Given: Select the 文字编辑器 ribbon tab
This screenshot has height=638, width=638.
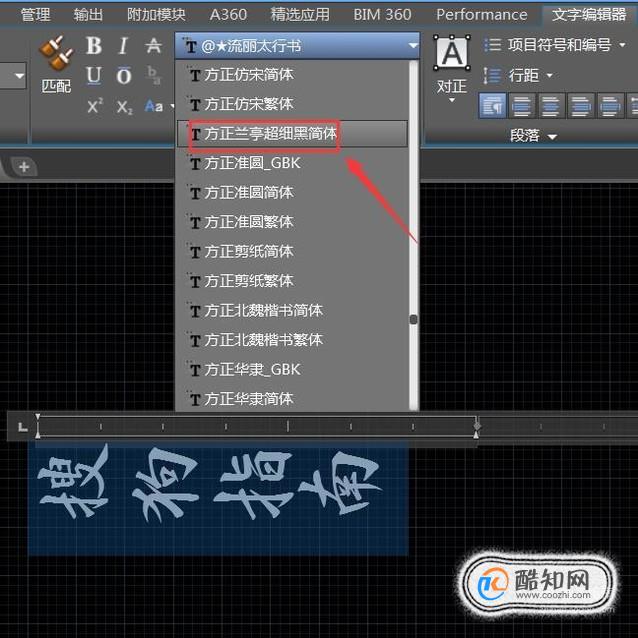Looking at the screenshot, I should [x=588, y=15].
